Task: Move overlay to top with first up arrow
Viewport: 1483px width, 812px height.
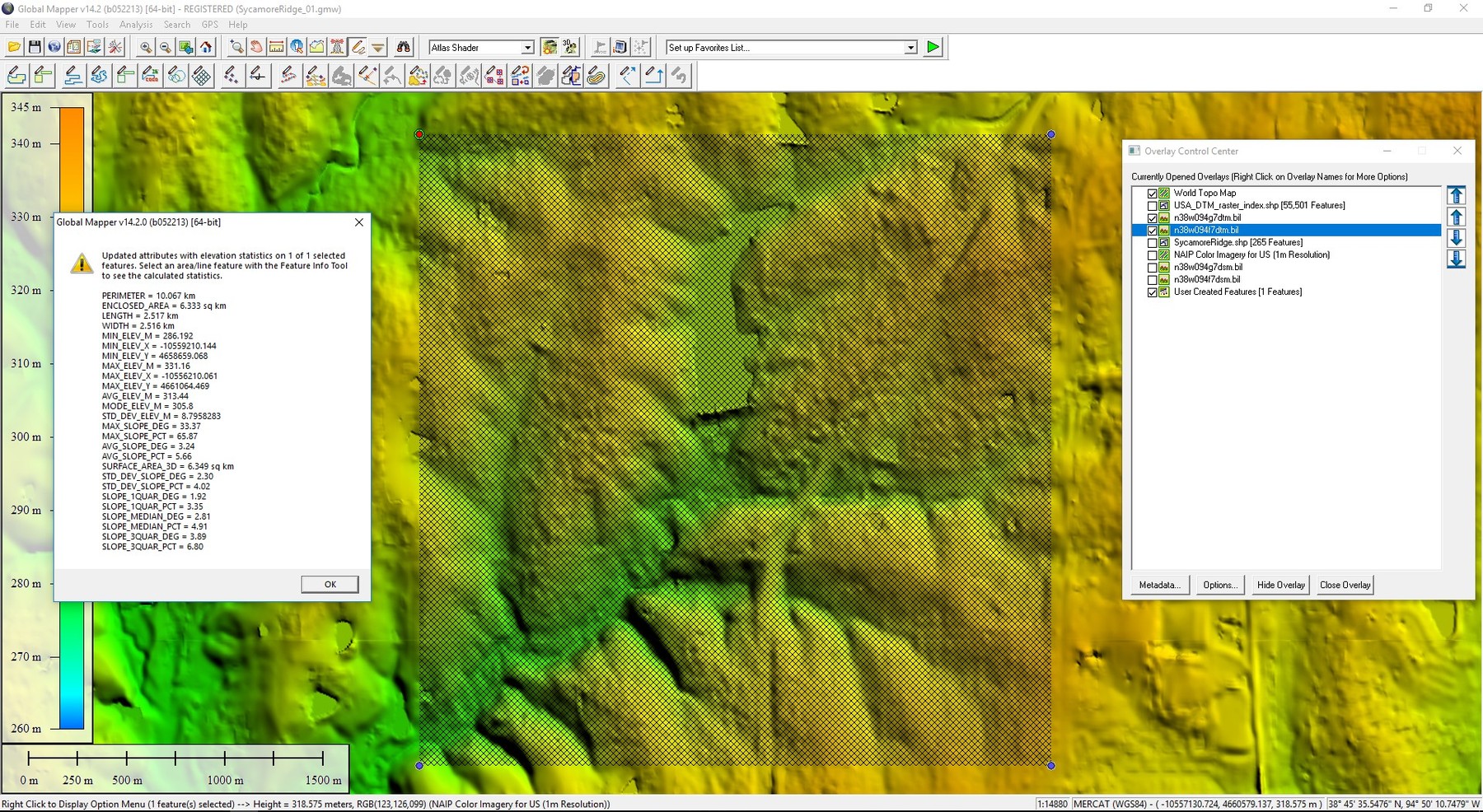Action: 1456,195
